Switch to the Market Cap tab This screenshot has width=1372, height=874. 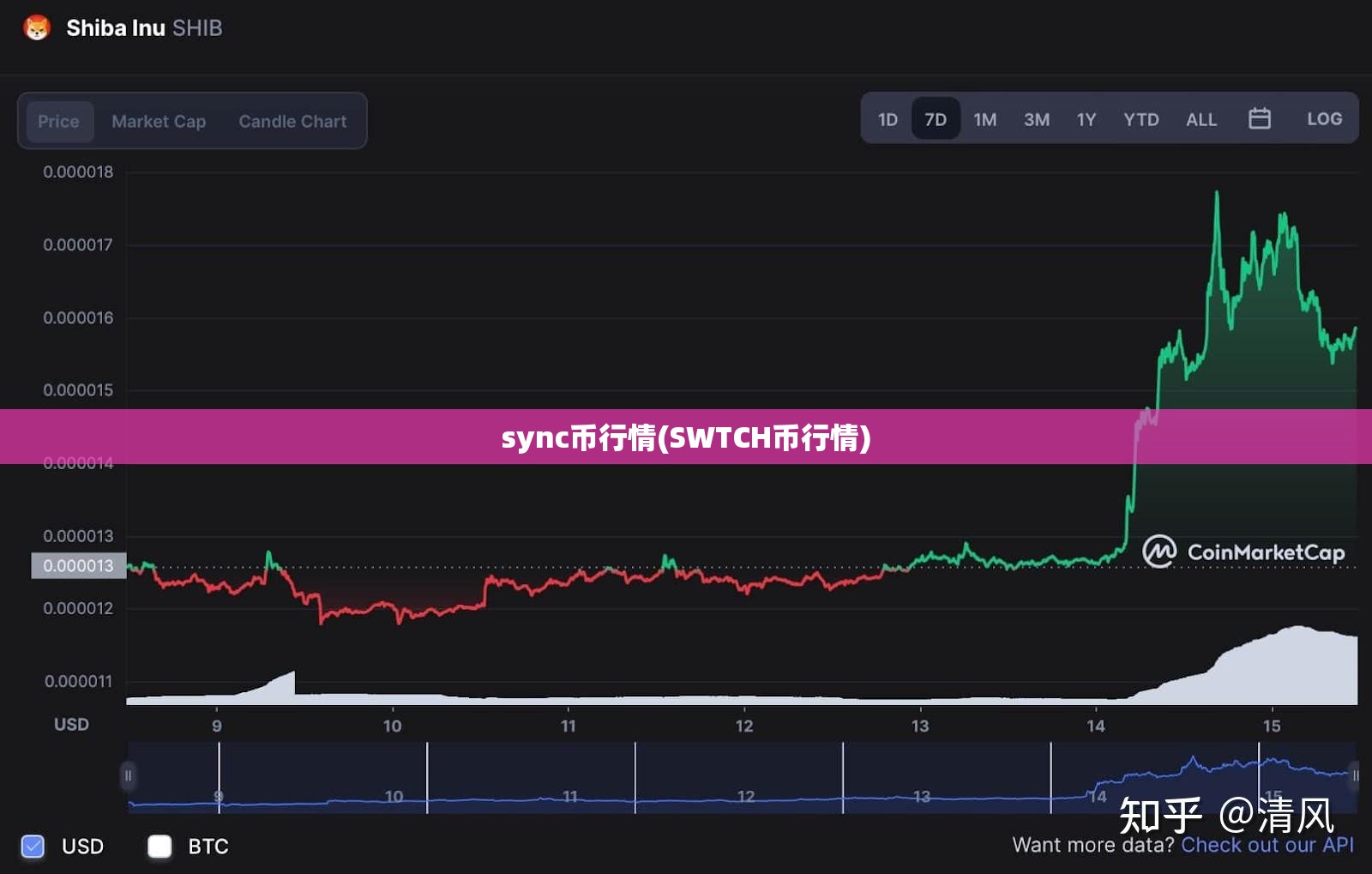[159, 121]
